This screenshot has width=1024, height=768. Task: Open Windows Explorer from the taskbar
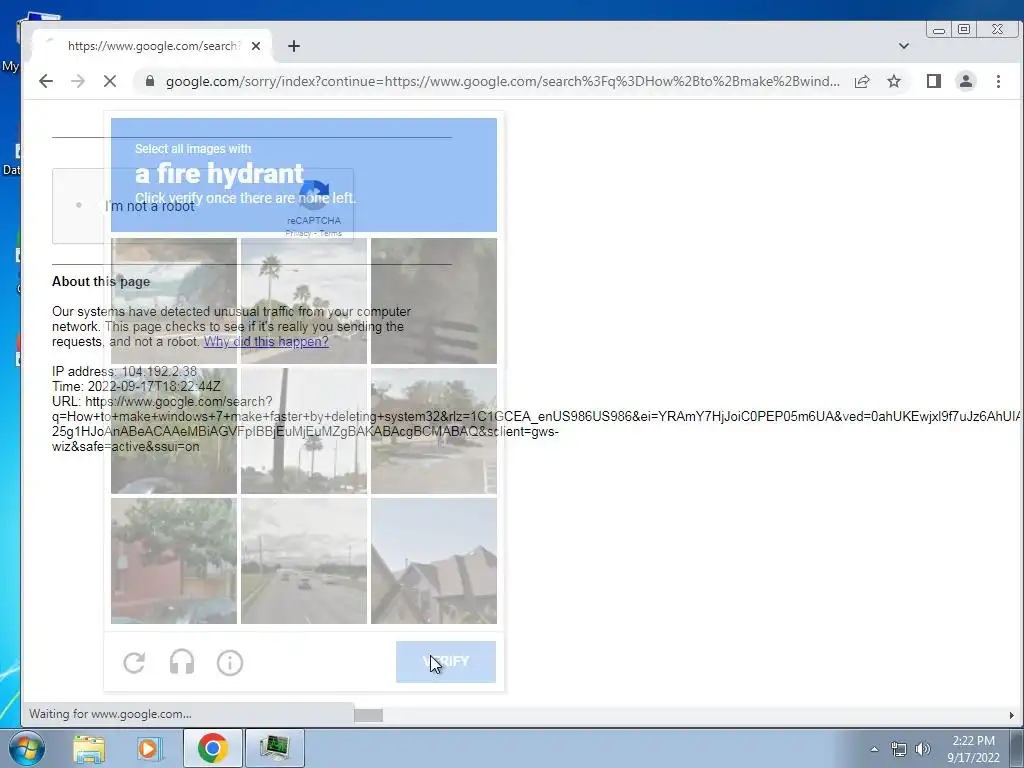pos(89,748)
